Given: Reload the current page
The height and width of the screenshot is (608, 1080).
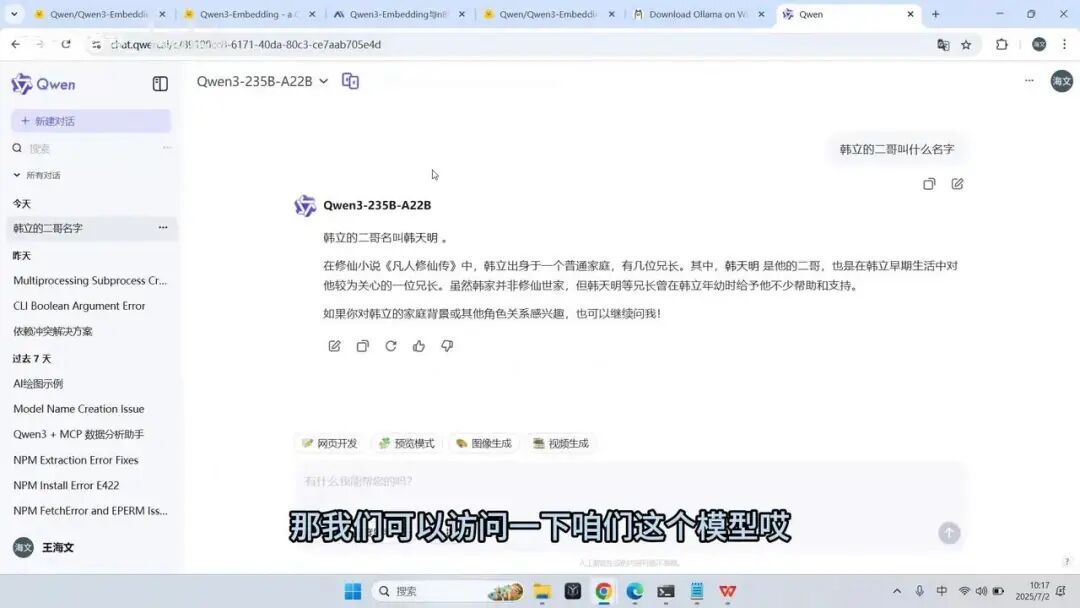Looking at the screenshot, I should pos(65,44).
